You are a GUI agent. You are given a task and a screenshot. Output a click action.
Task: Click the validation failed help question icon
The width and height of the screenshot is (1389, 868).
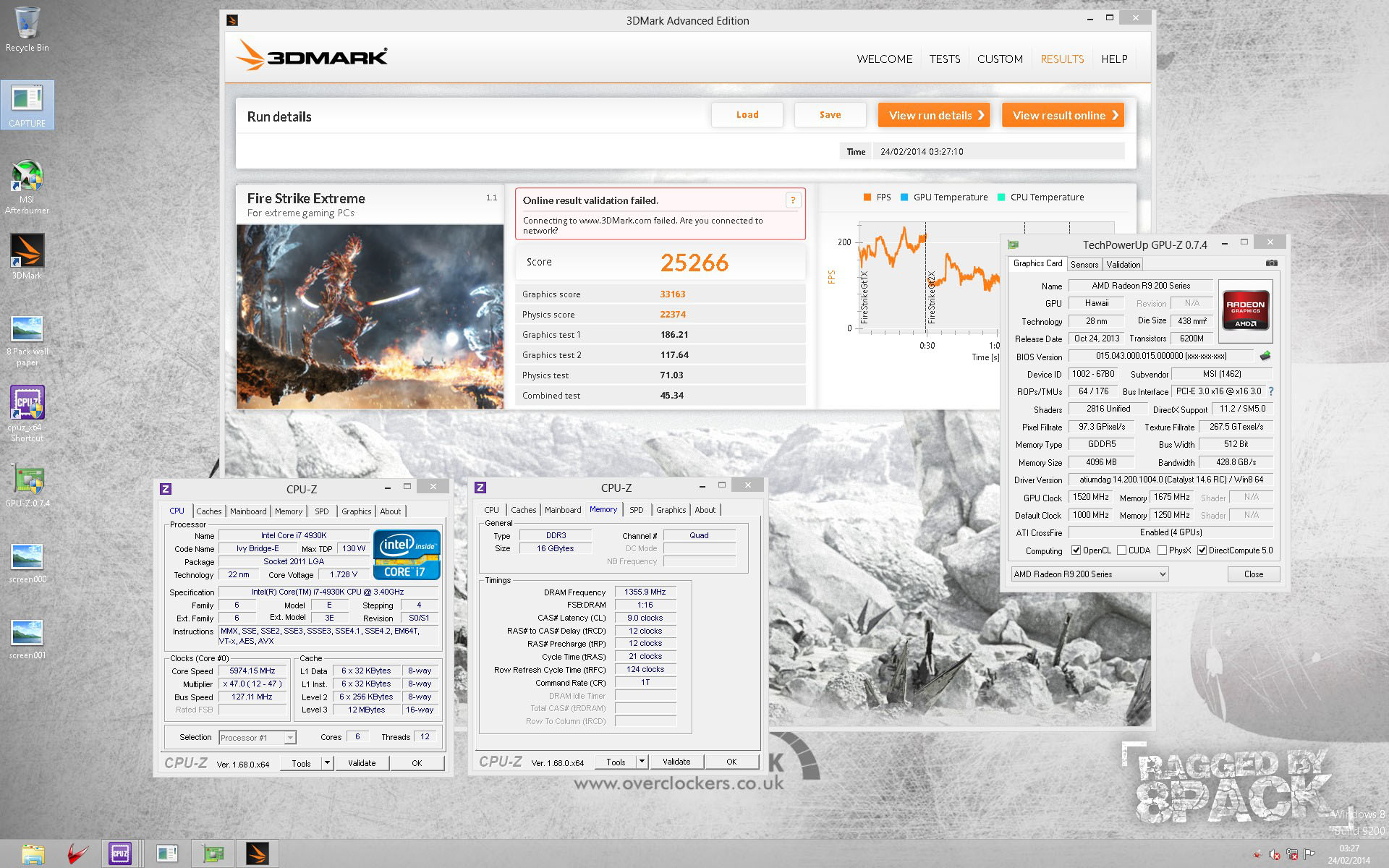(x=793, y=200)
